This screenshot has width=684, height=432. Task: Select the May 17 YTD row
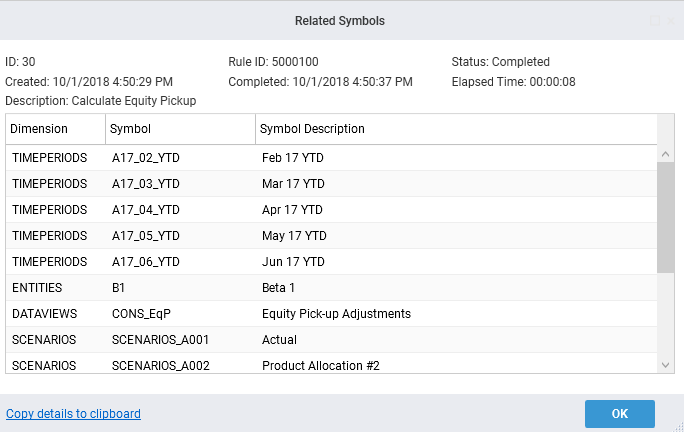pos(294,236)
